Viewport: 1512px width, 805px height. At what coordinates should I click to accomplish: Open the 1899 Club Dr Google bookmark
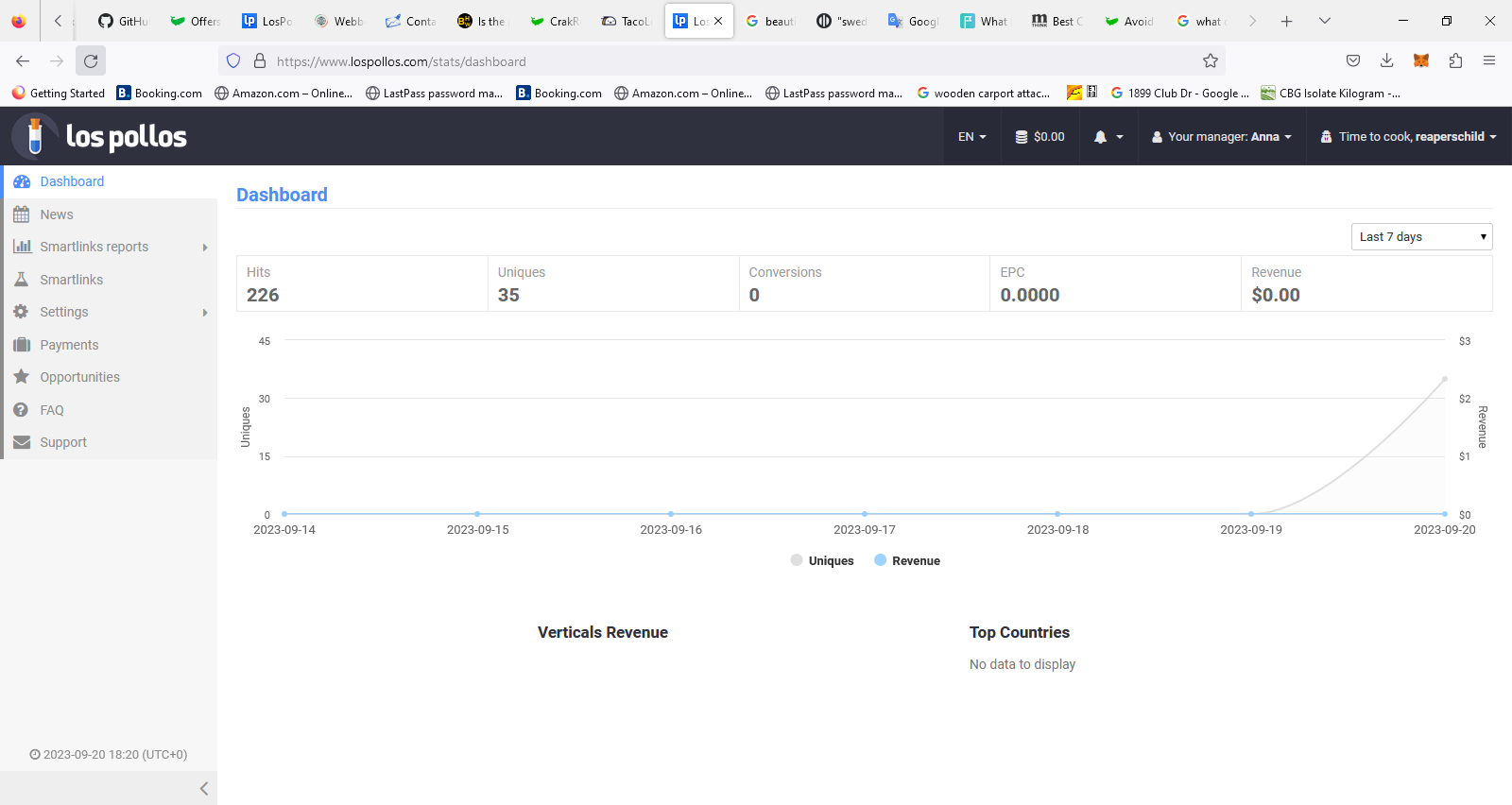(x=1180, y=93)
